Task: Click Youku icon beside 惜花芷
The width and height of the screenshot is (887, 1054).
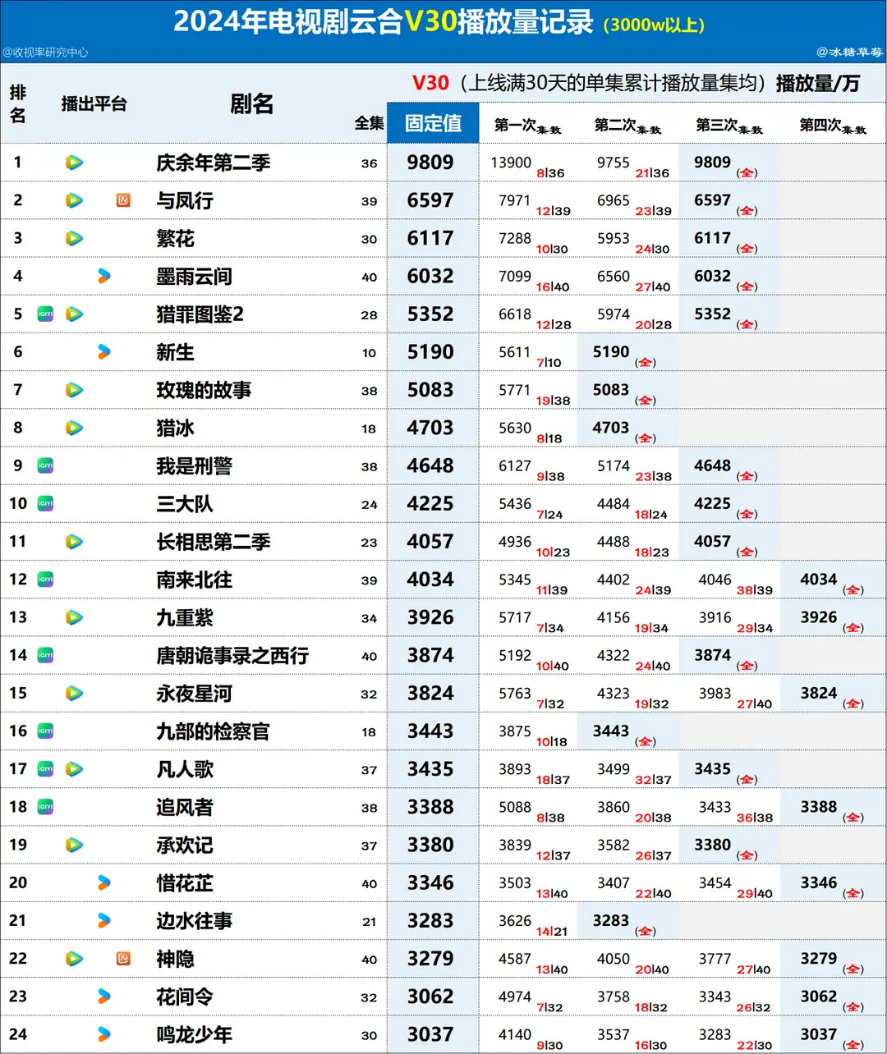Action: pyautogui.click(x=104, y=883)
